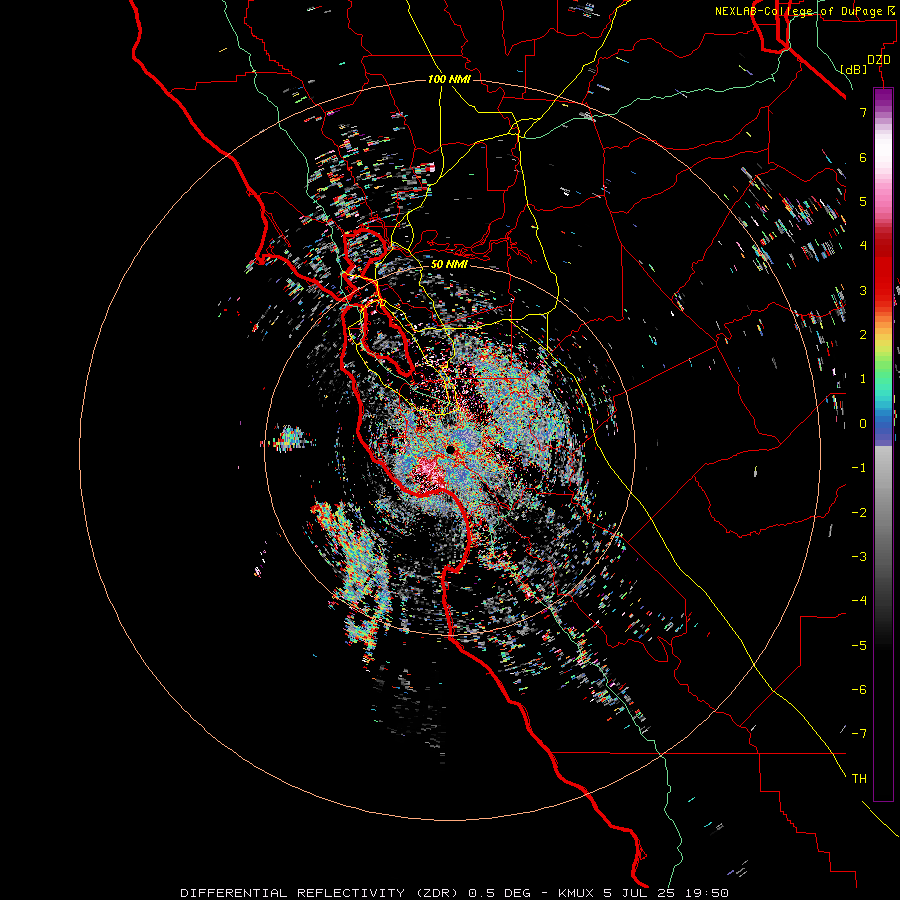
Task: Click the black radar site dot at center
Action: pyautogui.click(x=451, y=449)
